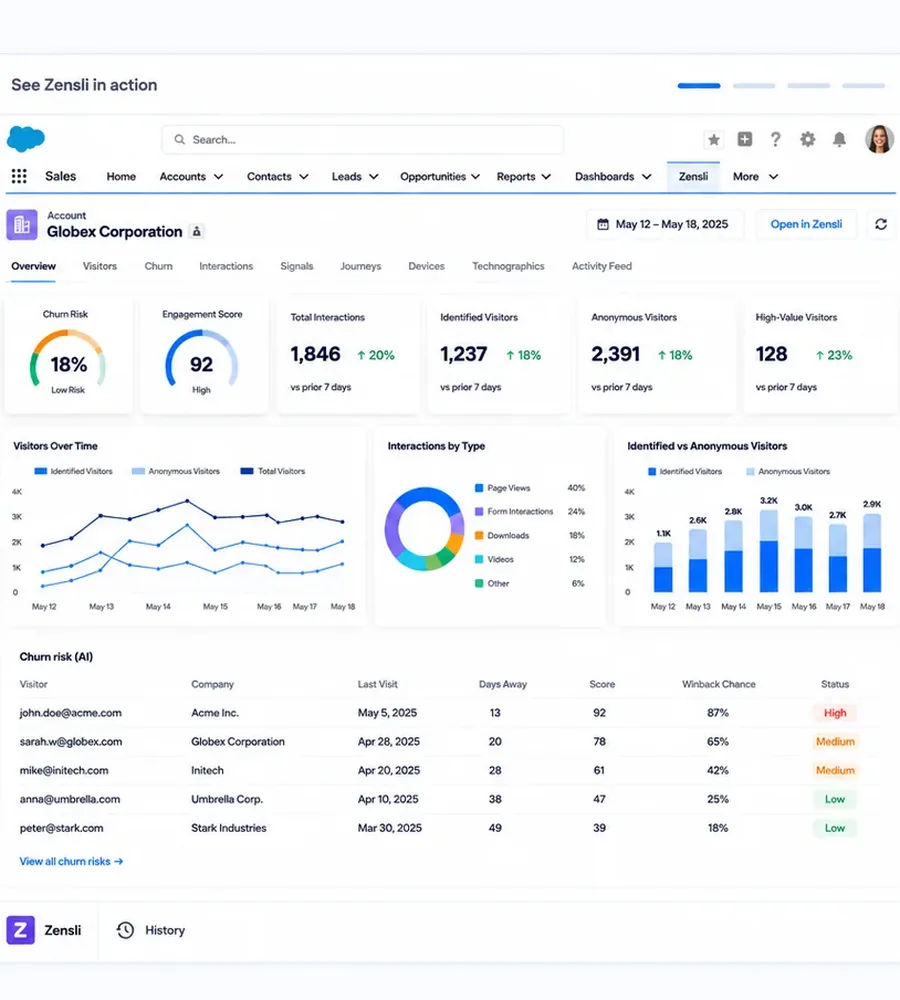The width and height of the screenshot is (900, 1000).
Task: Toggle Total Visitors legend in line chart
Action: (x=272, y=471)
